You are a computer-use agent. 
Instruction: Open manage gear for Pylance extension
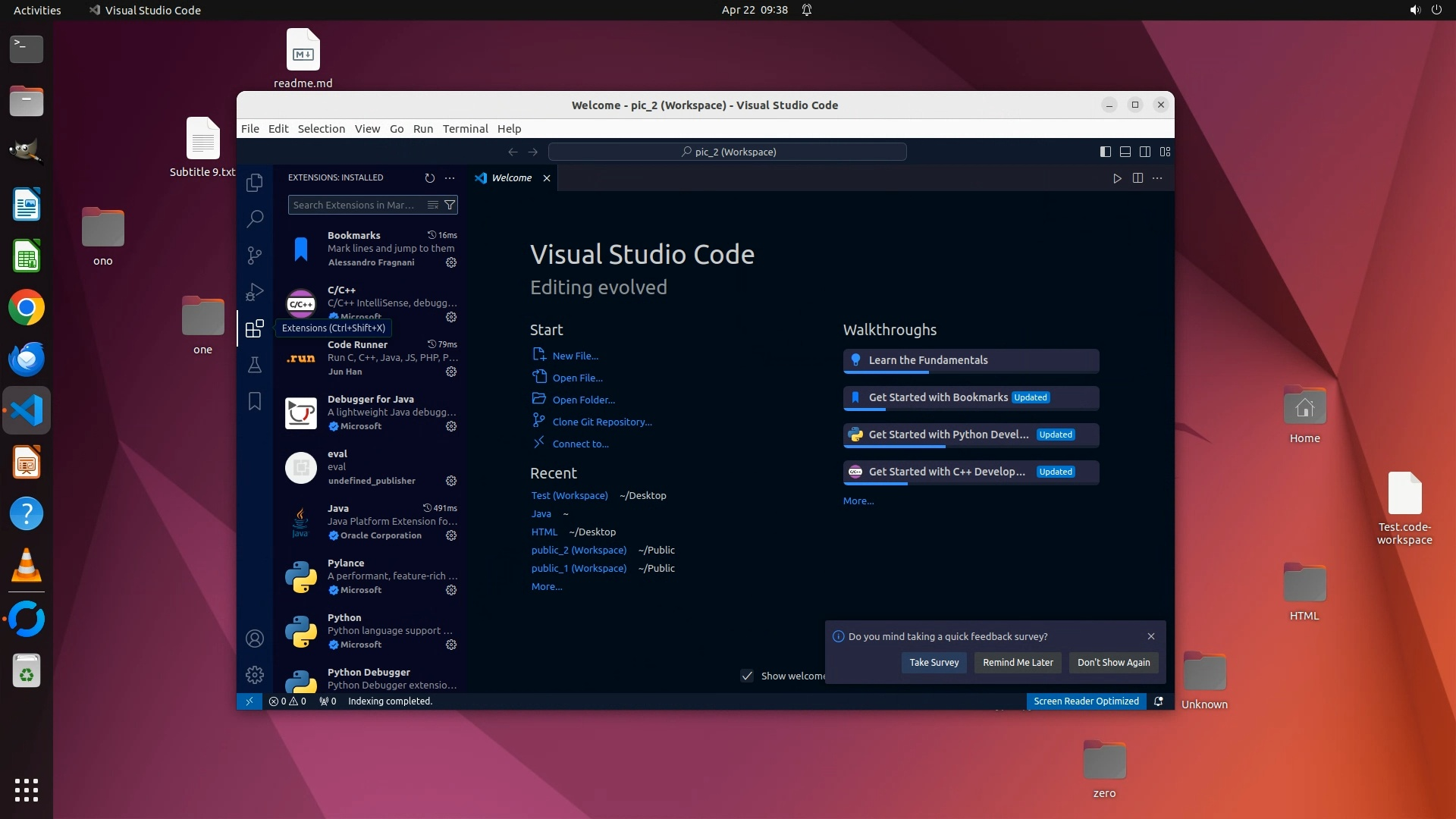click(x=451, y=590)
